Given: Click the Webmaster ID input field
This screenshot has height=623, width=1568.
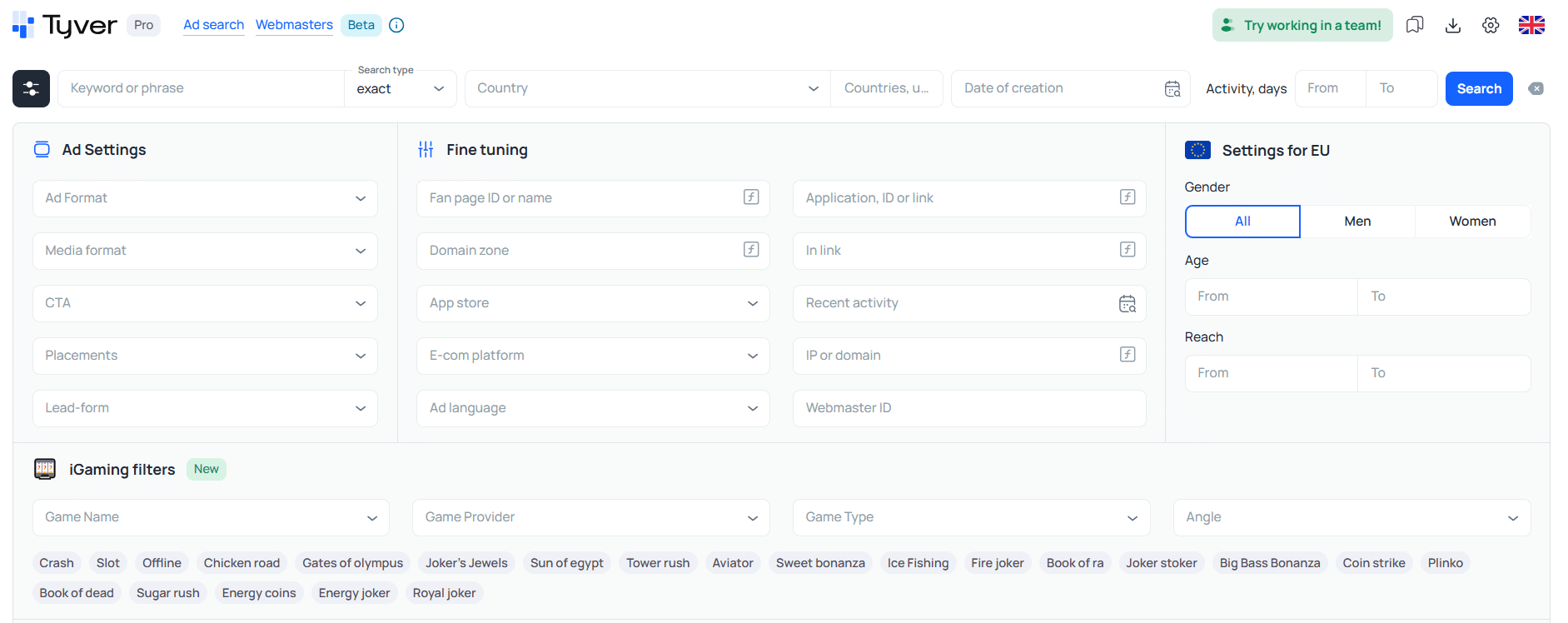Looking at the screenshot, I should [x=969, y=408].
